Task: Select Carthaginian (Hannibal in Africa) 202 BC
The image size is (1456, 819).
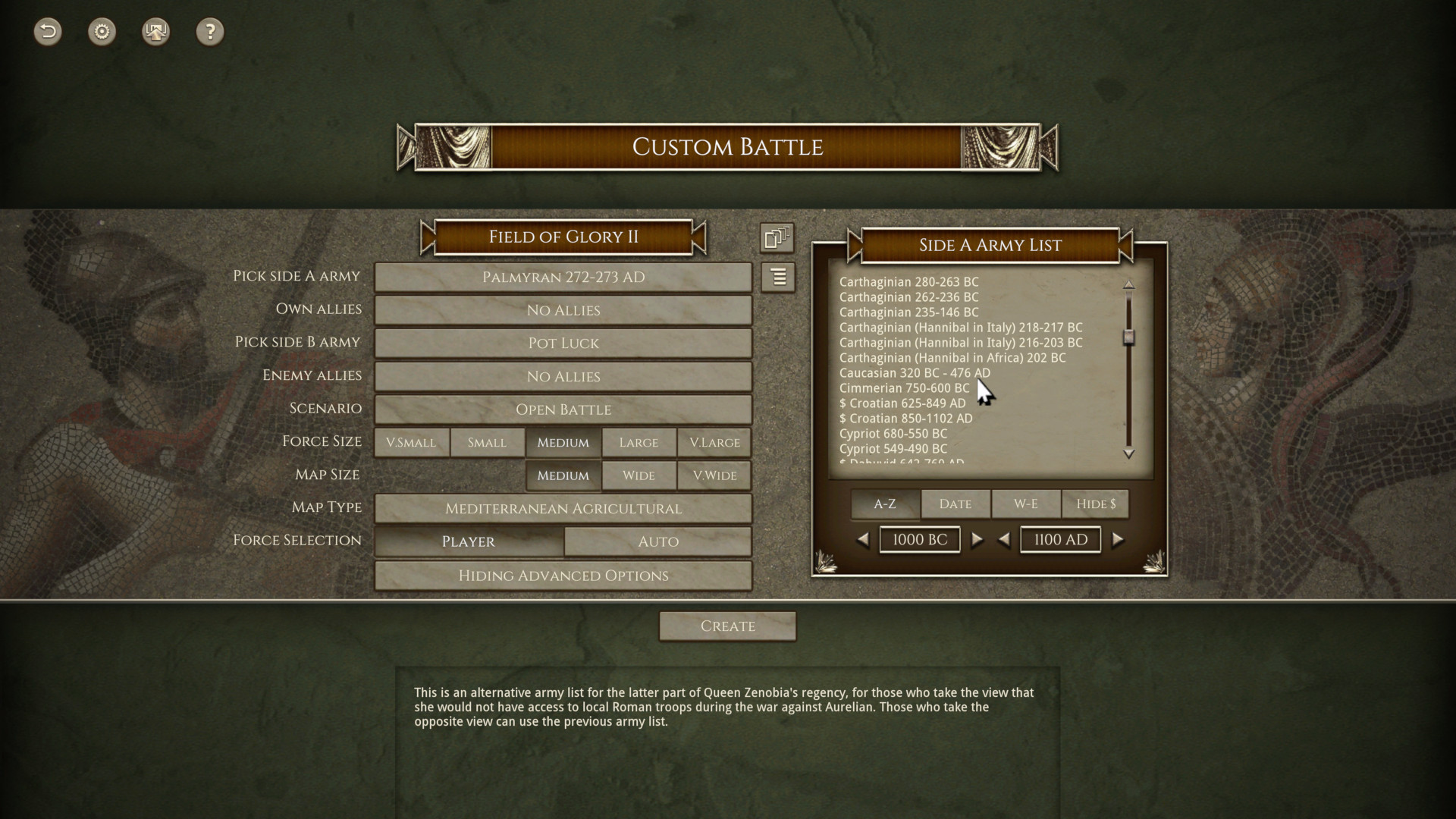Action: pos(952,358)
